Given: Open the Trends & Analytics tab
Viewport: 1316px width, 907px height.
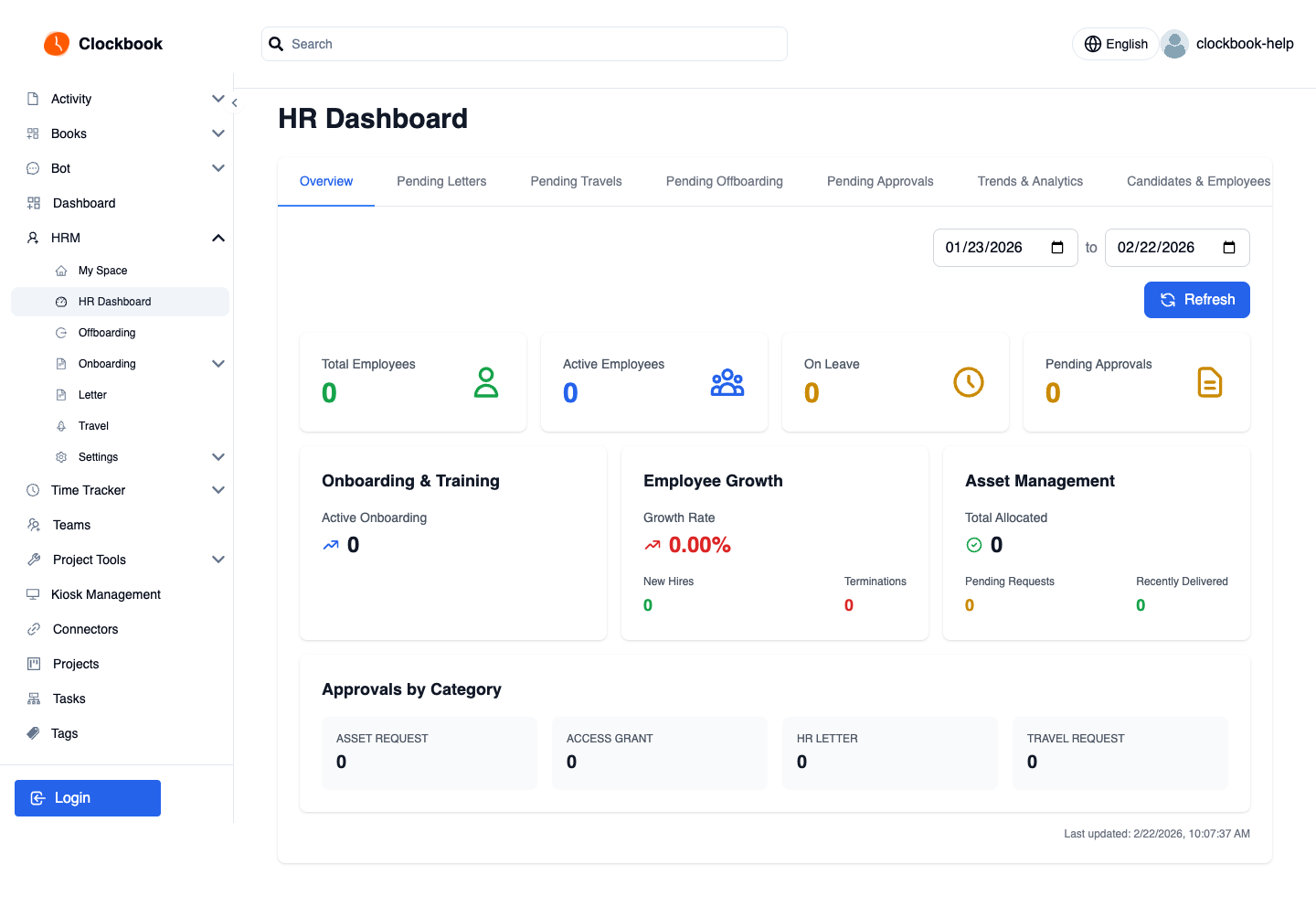Looking at the screenshot, I should pyautogui.click(x=1030, y=181).
